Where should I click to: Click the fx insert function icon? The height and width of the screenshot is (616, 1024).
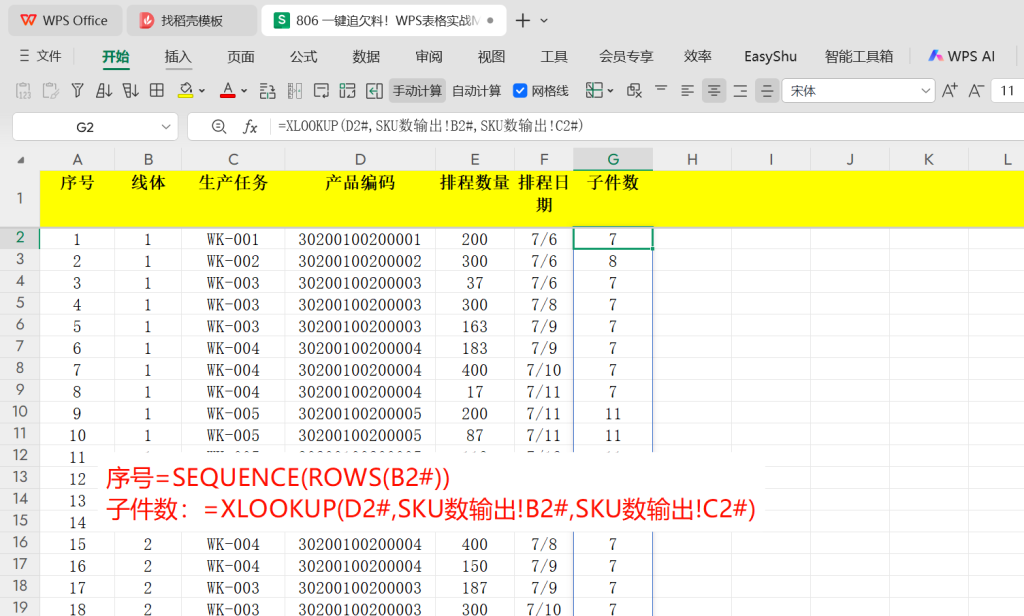click(x=249, y=127)
